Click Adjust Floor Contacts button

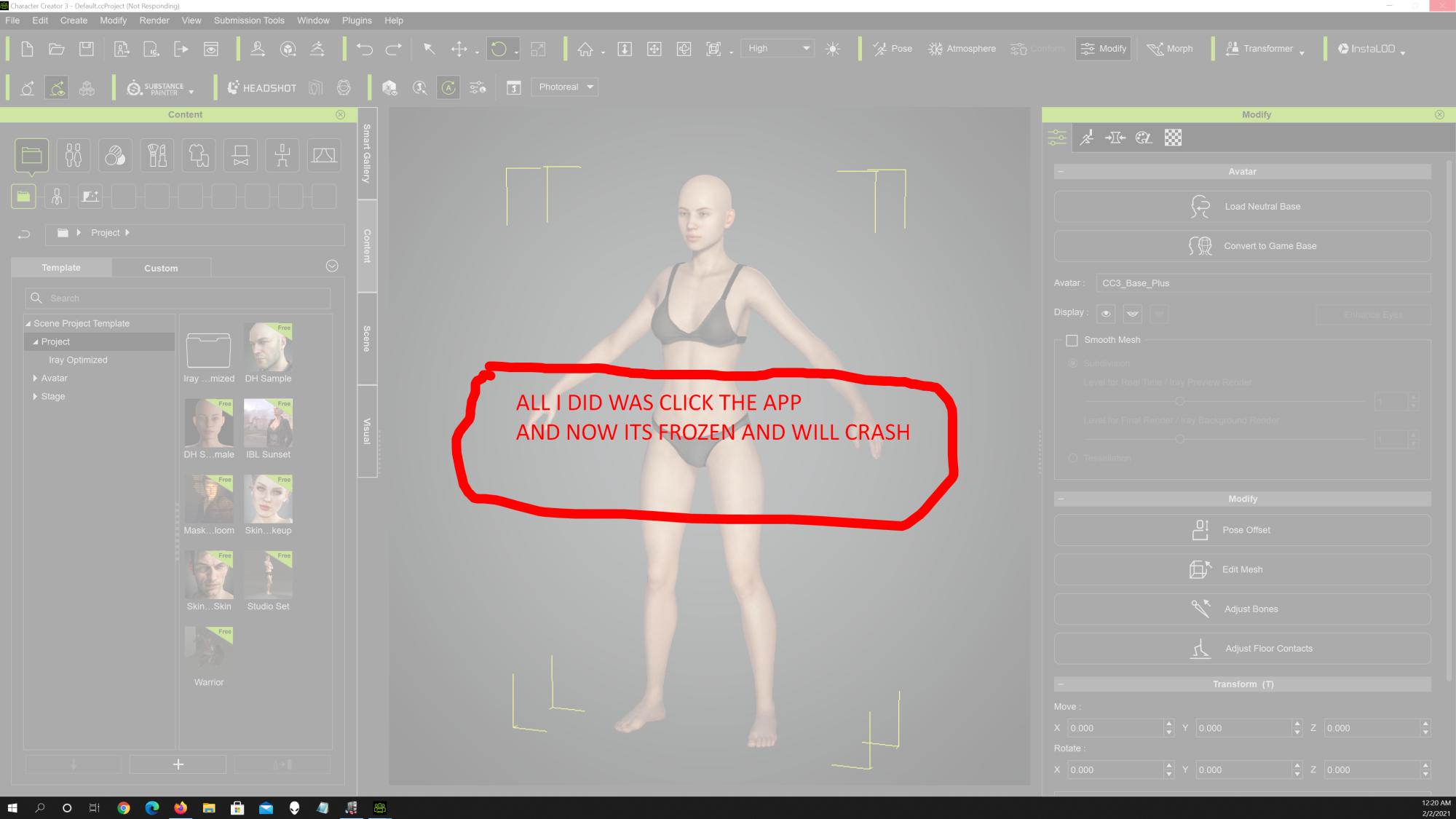(1242, 649)
